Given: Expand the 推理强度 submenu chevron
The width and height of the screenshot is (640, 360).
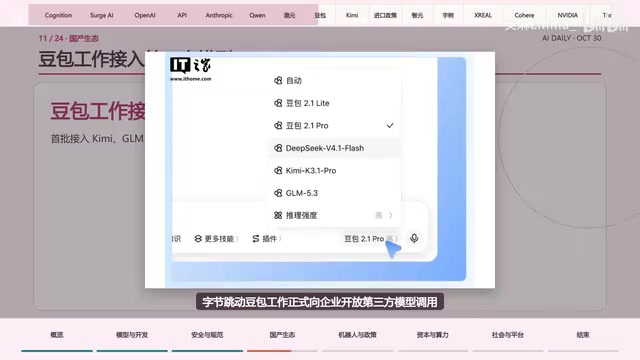Looking at the screenshot, I should tap(391, 215).
